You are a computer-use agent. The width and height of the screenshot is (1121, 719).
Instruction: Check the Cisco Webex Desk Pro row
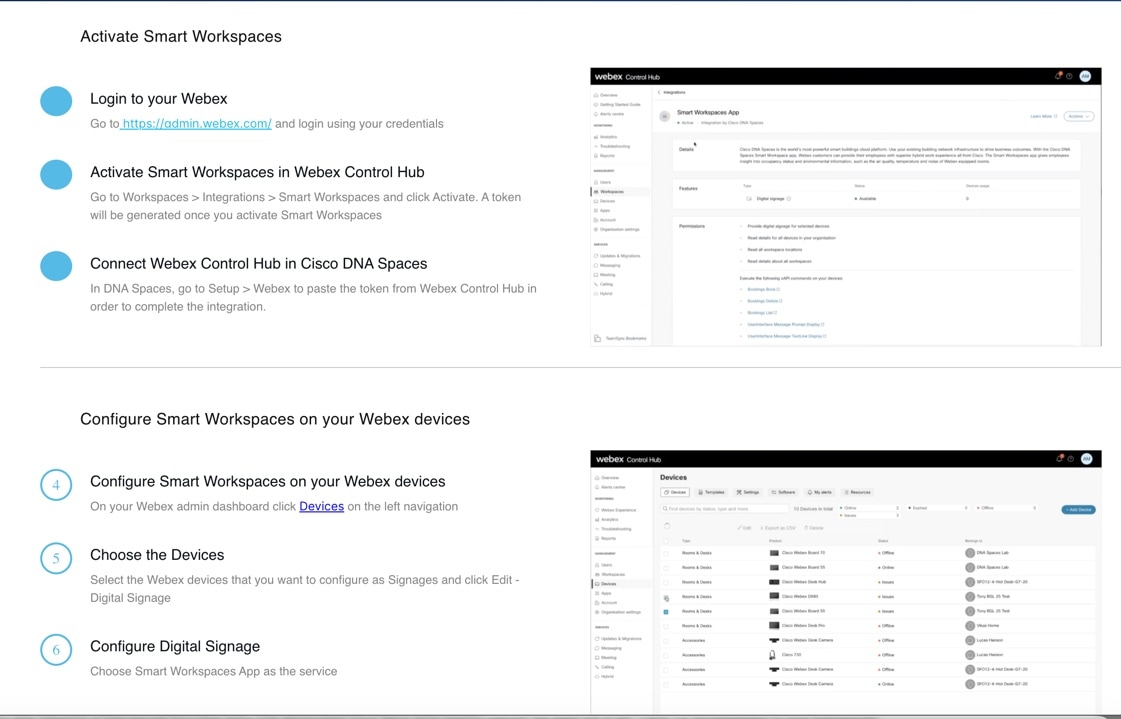666,626
